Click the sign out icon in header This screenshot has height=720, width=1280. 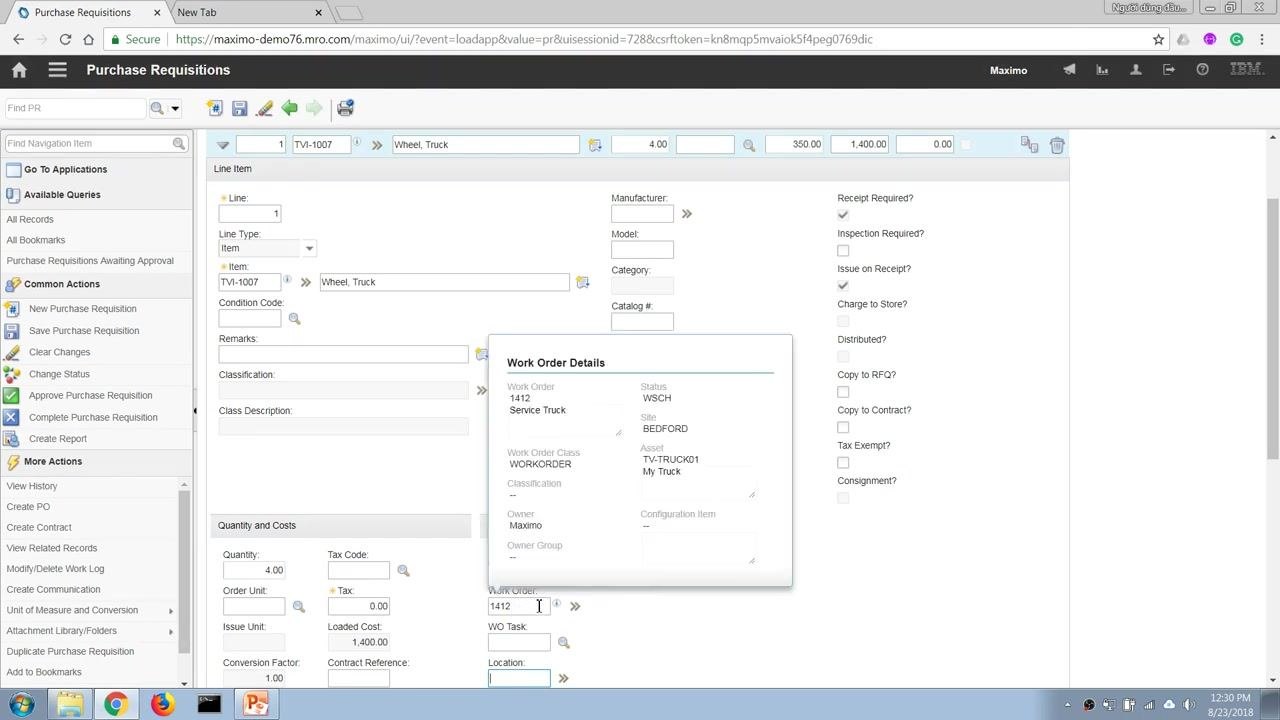1168,70
